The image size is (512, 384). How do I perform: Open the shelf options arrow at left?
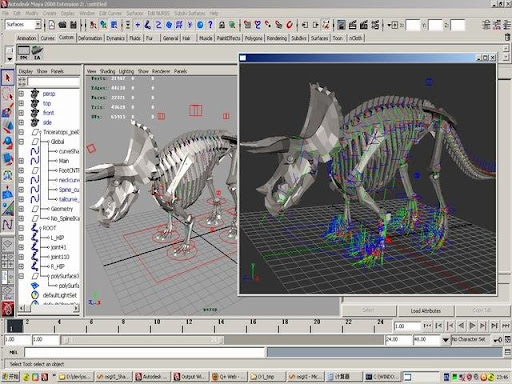9,59
